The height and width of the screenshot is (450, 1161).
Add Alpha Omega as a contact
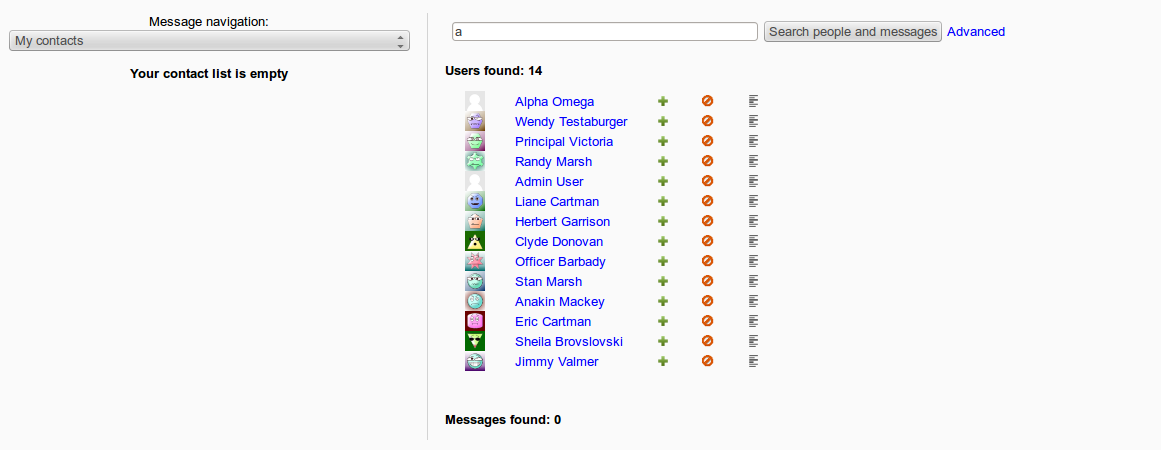663,101
